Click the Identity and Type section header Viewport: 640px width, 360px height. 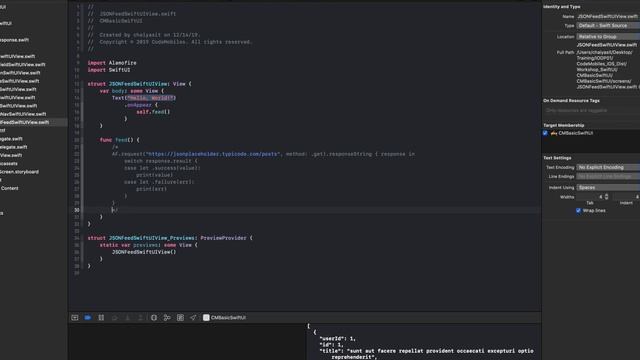(x=562, y=7)
